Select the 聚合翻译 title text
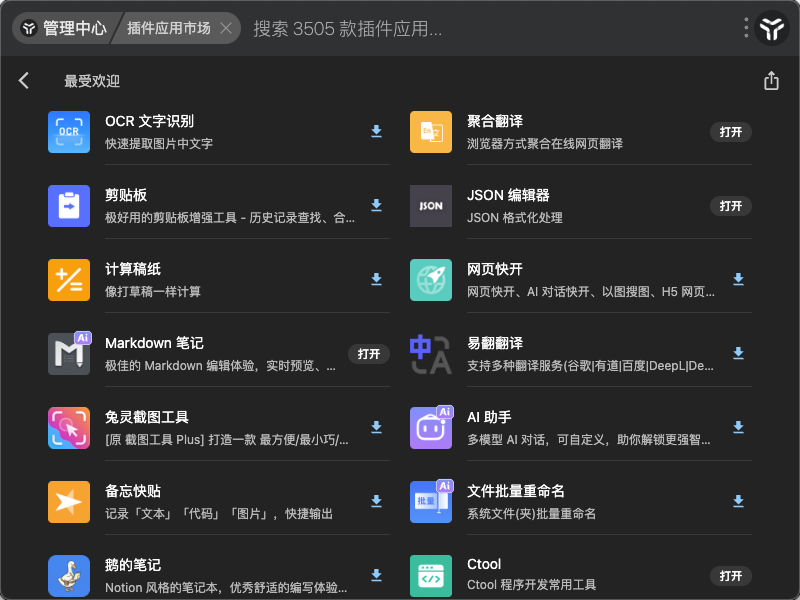Viewport: 800px width, 600px height. (495, 121)
